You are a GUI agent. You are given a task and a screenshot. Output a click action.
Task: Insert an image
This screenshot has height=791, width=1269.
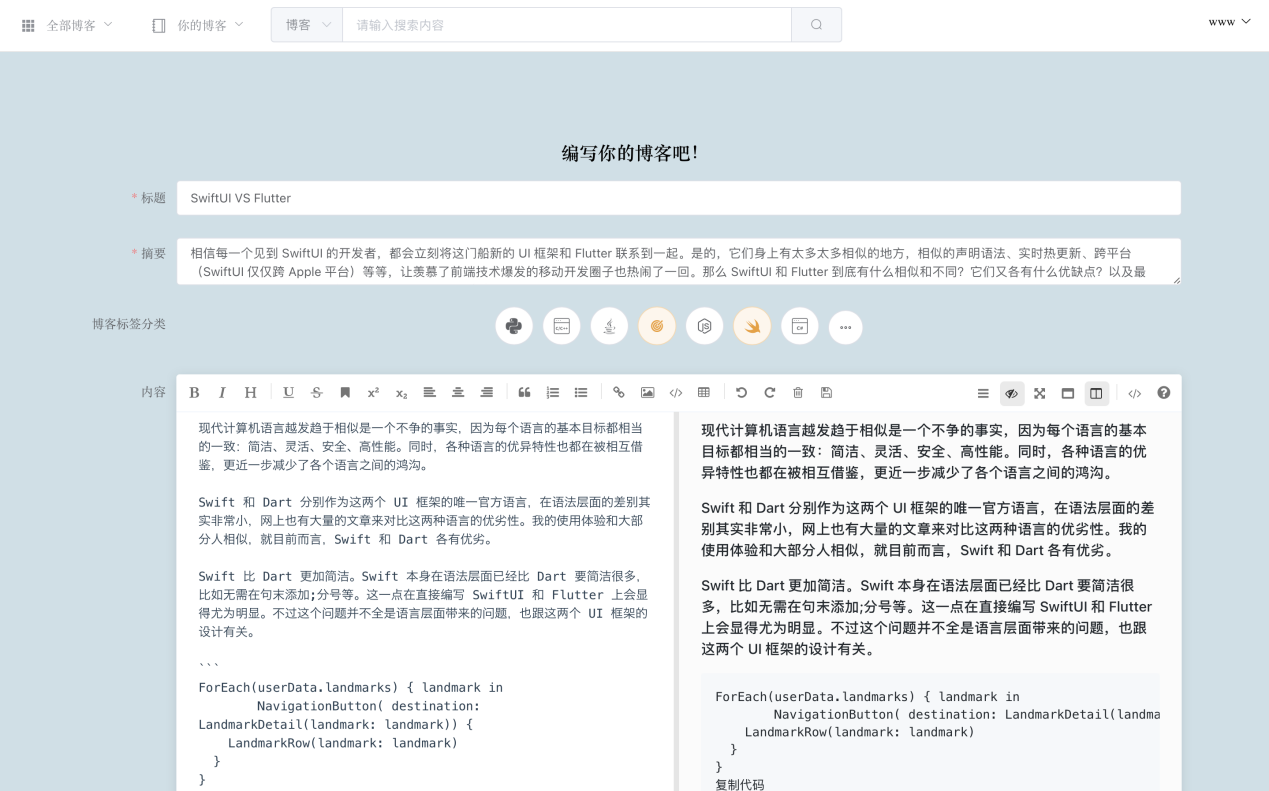[647, 393]
